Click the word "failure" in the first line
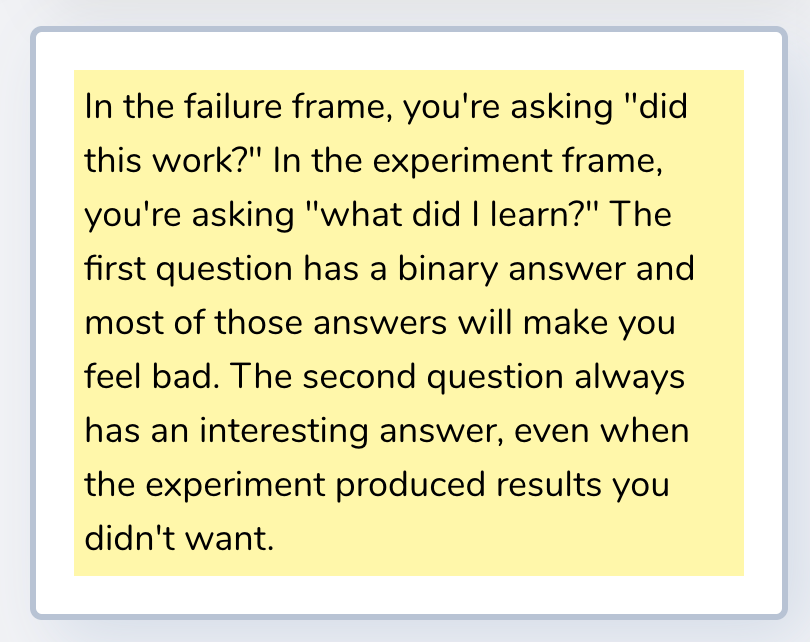 pos(232,106)
